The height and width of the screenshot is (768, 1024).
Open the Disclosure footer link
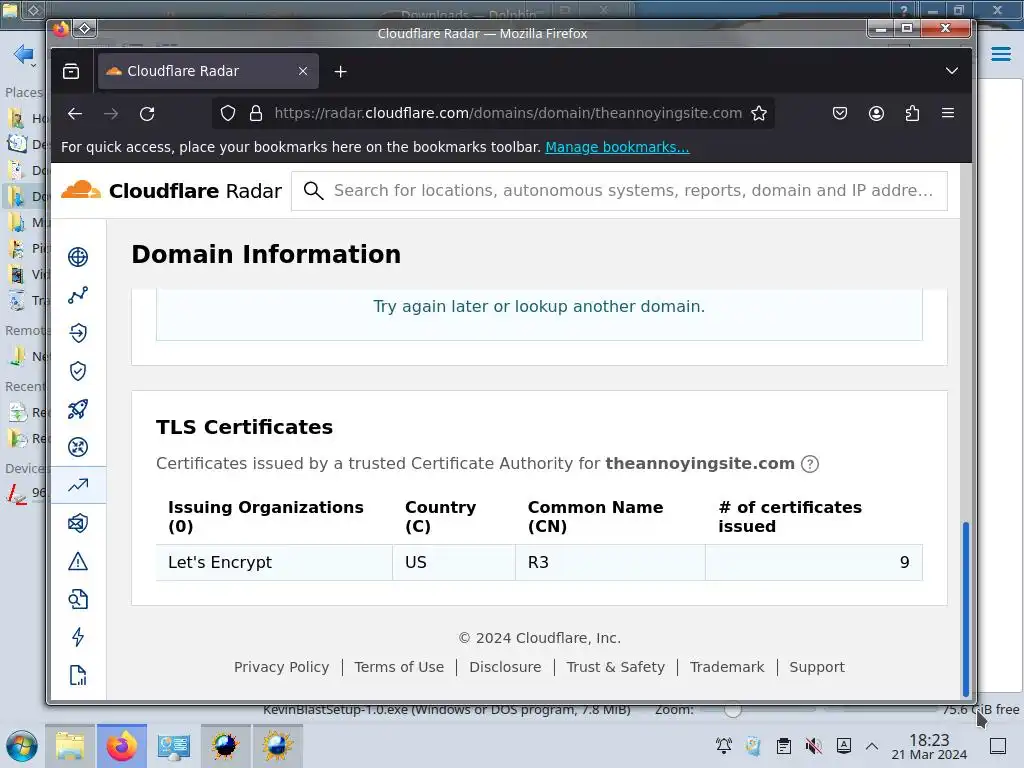tap(505, 667)
